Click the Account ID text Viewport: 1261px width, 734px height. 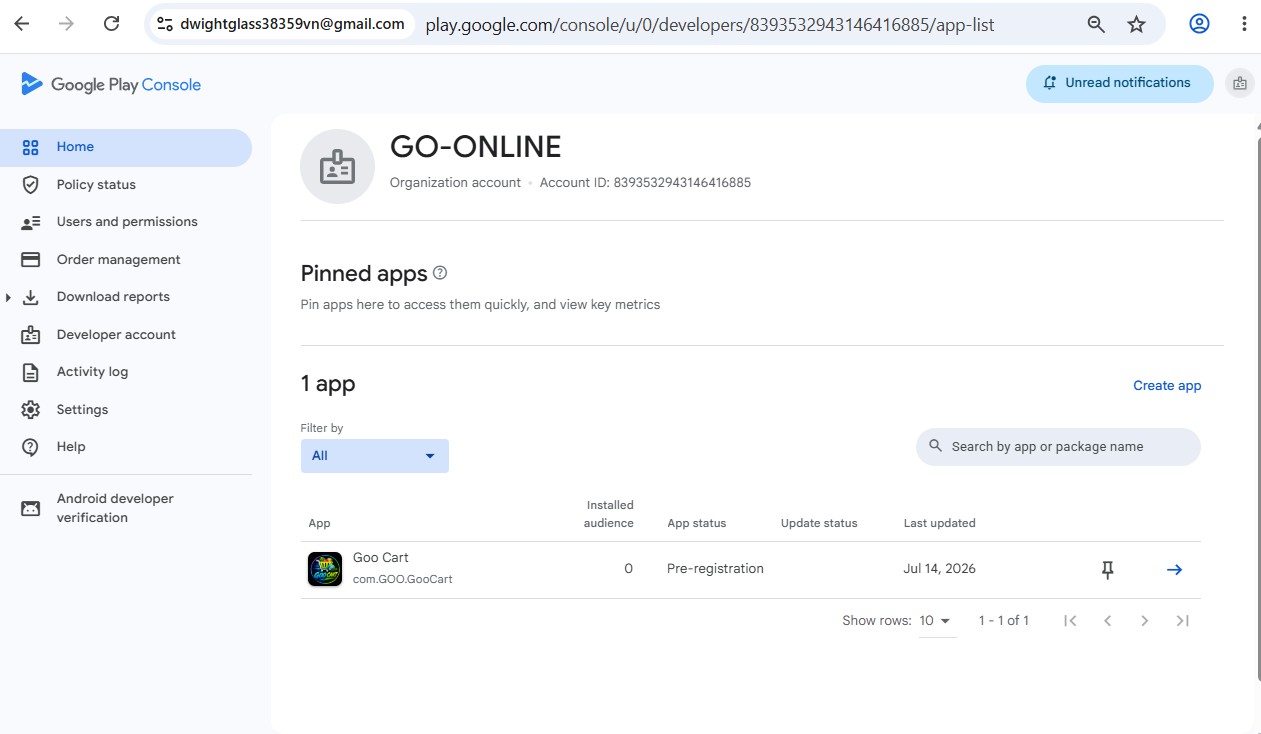(645, 183)
